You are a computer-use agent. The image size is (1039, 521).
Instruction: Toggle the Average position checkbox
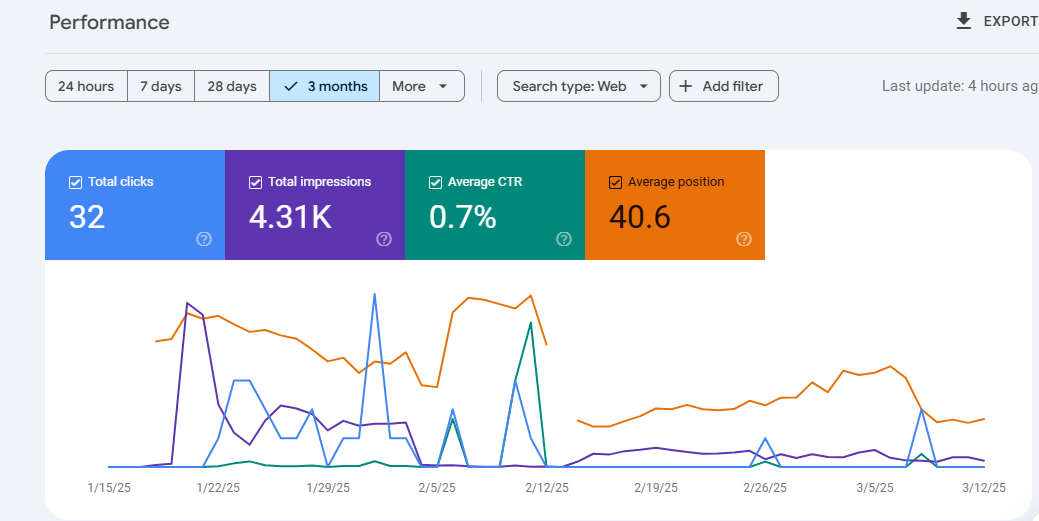[x=616, y=182]
